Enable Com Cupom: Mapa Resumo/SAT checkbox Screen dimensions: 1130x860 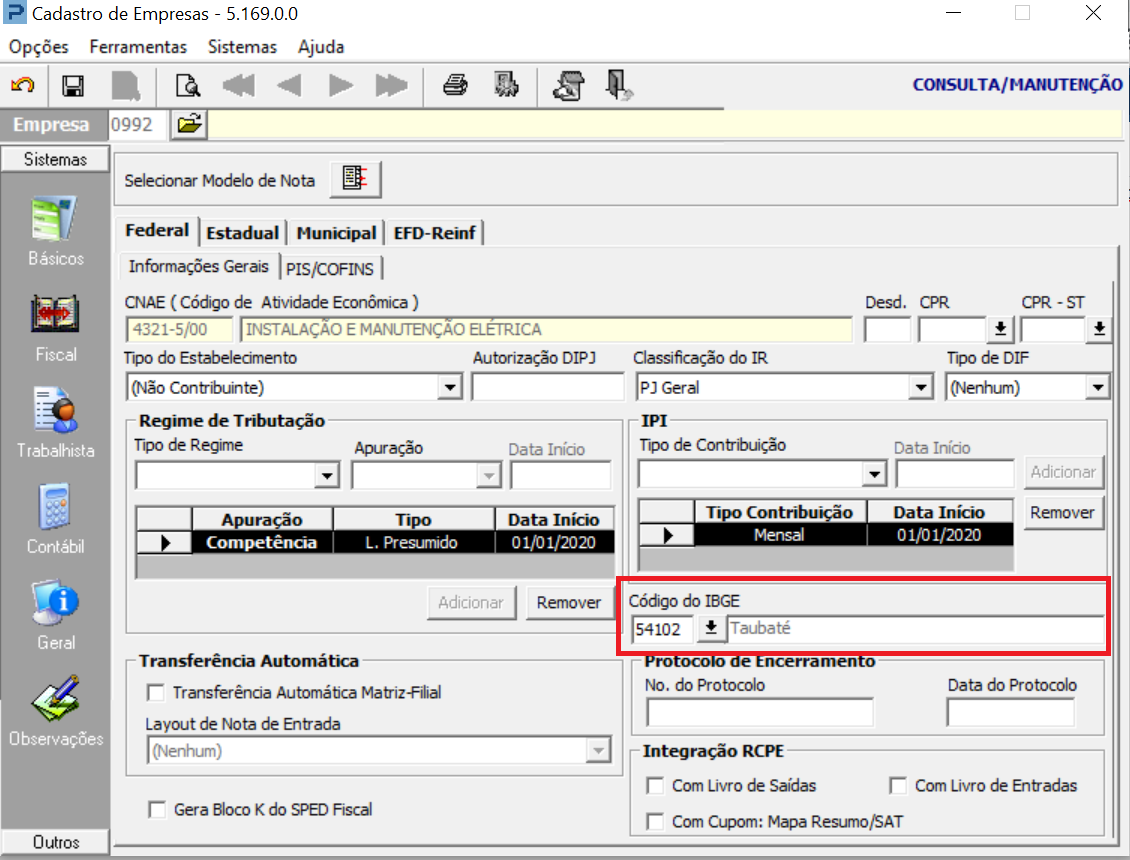coord(655,822)
